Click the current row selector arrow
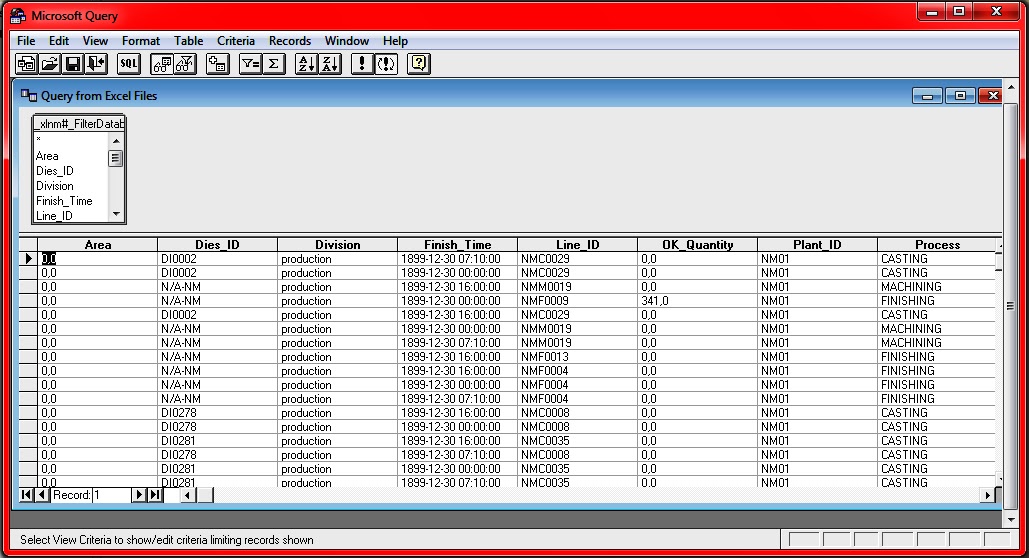 coord(28,259)
